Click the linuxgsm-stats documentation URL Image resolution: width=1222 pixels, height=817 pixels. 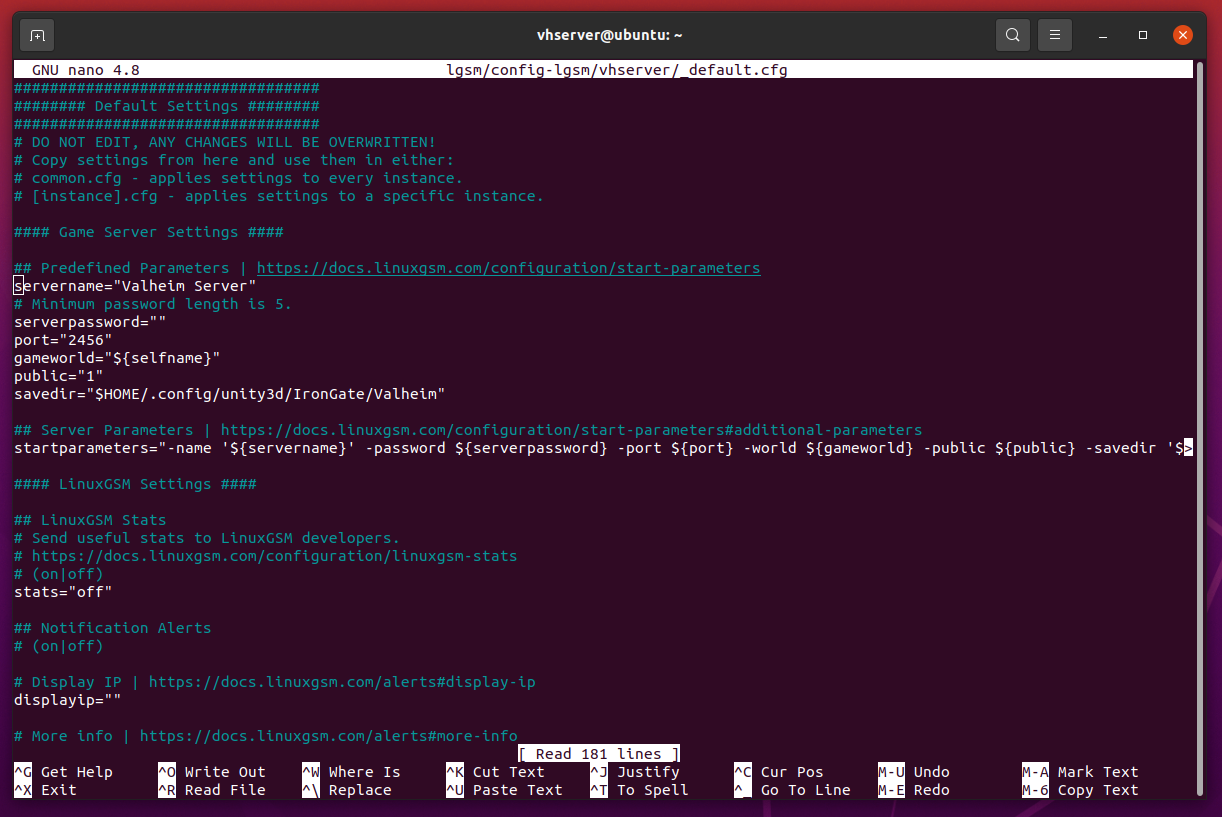click(274, 556)
